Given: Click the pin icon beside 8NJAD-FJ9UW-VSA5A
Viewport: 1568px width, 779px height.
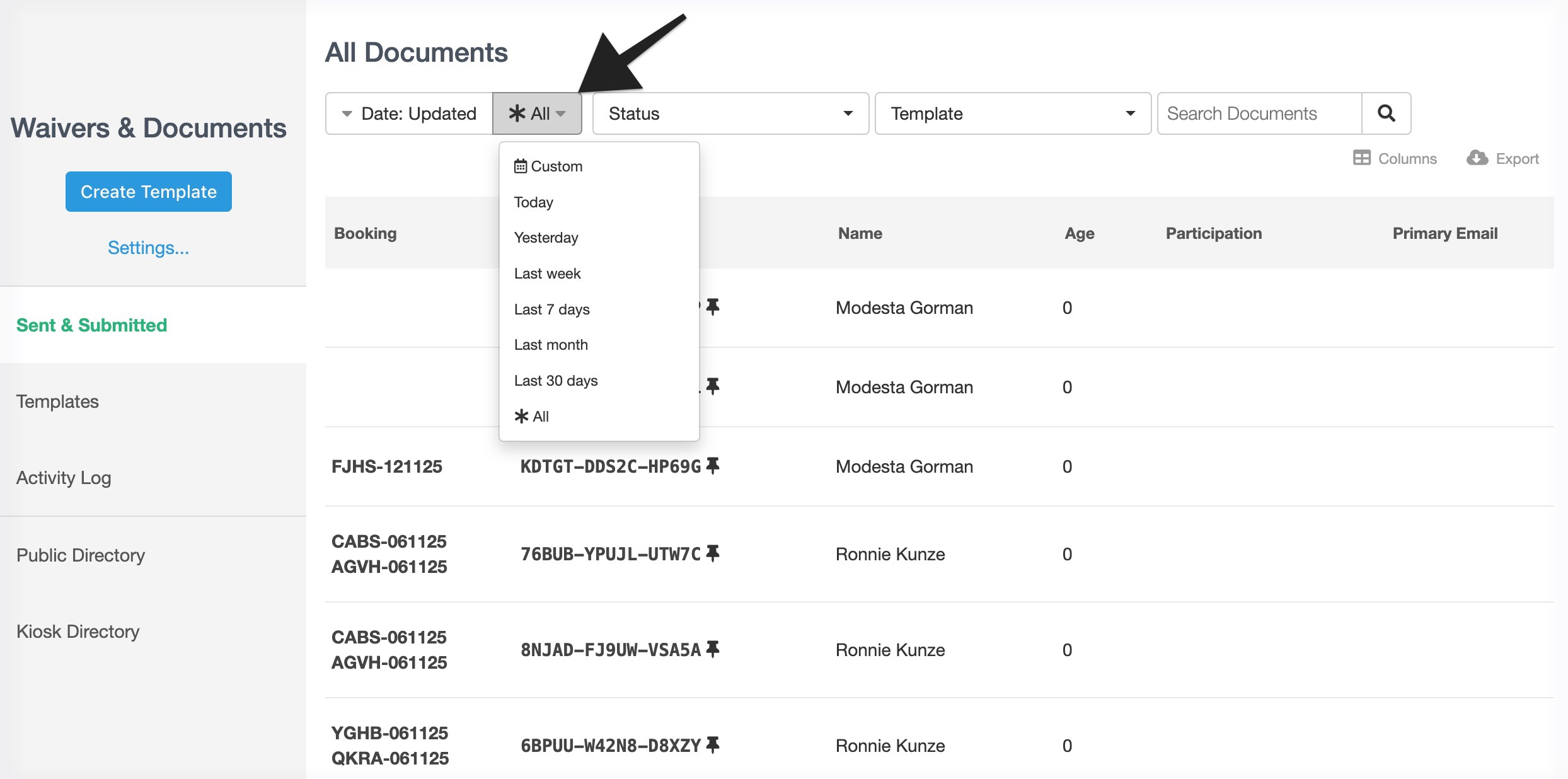Looking at the screenshot, I should click(713, 649).
